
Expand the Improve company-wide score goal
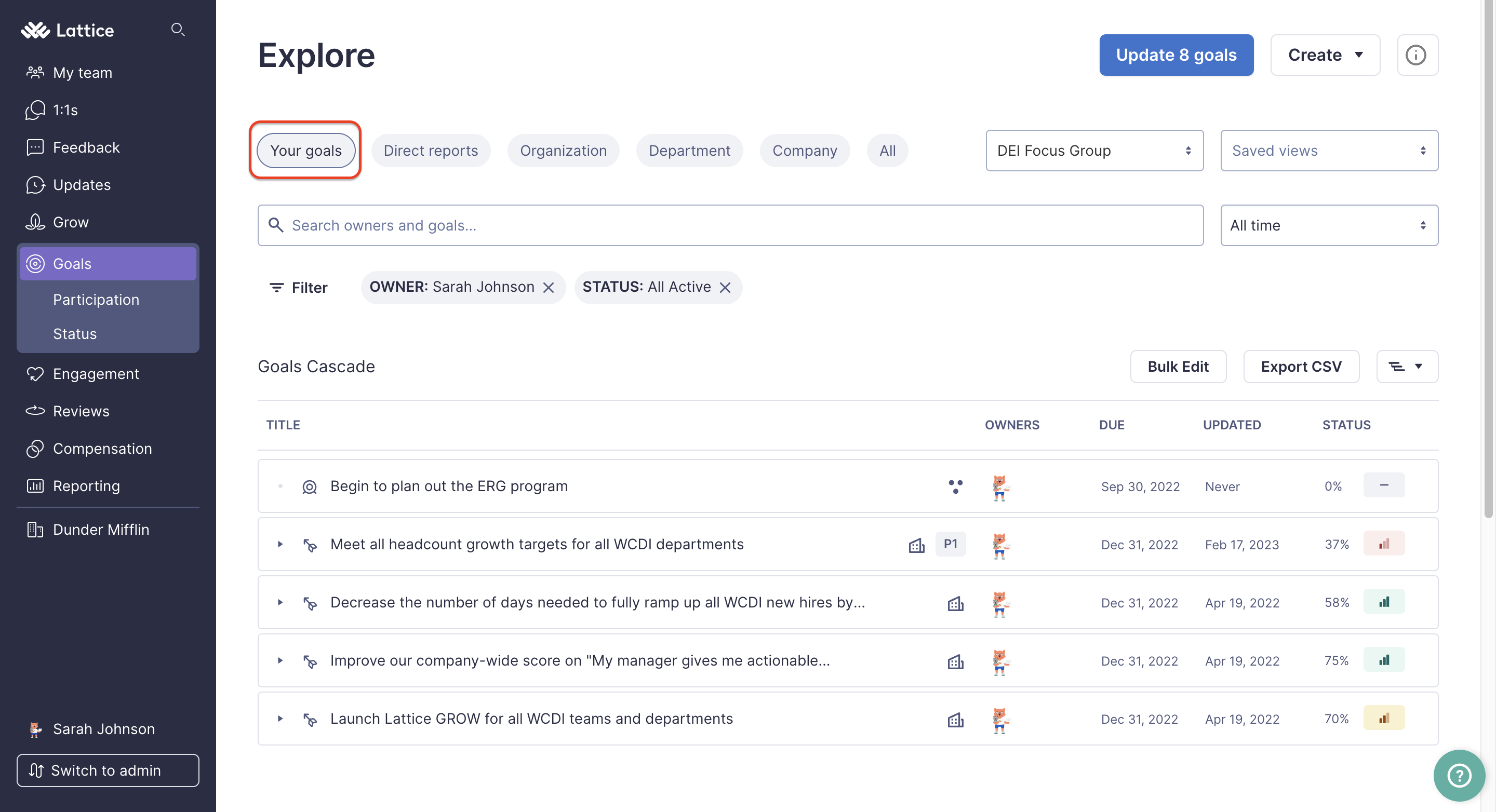click(280, 660)
